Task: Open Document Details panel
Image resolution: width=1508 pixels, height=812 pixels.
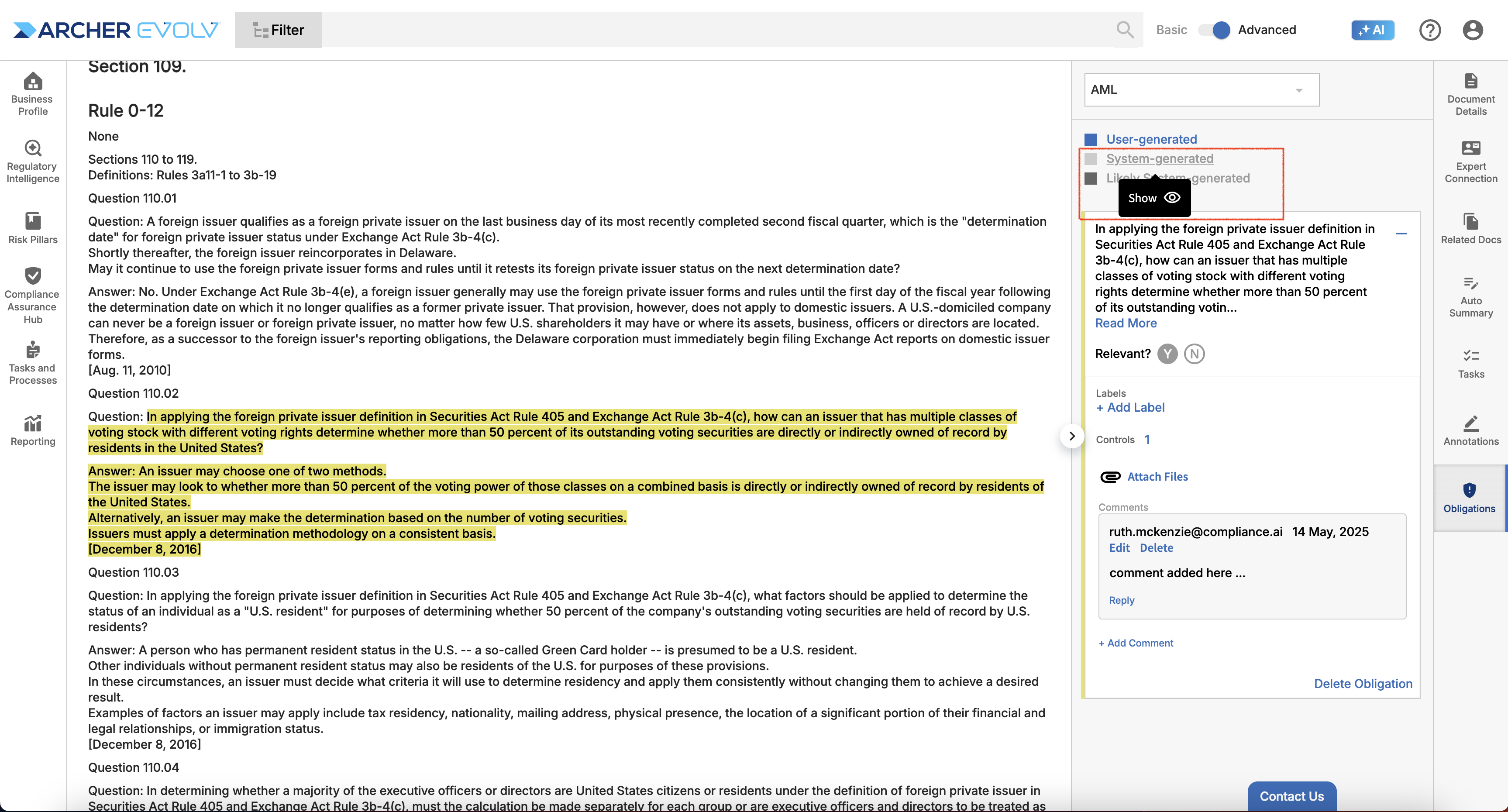Action: [x=1470, y=94]
